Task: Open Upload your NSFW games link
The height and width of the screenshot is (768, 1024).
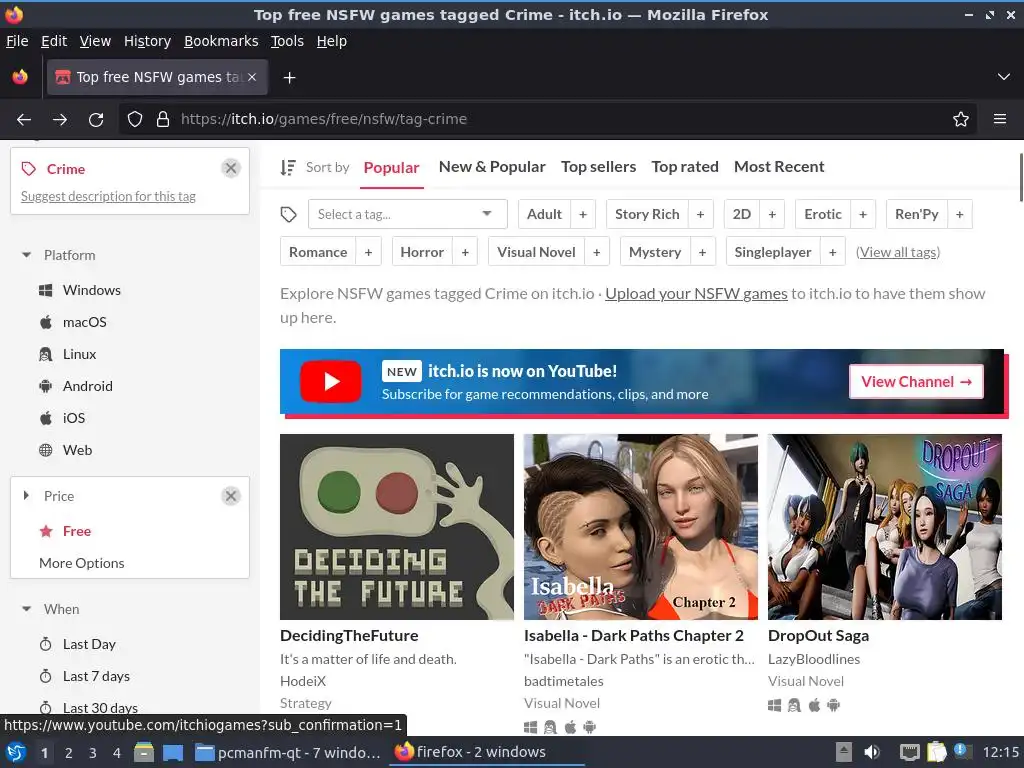Action: tap(696, 294)
